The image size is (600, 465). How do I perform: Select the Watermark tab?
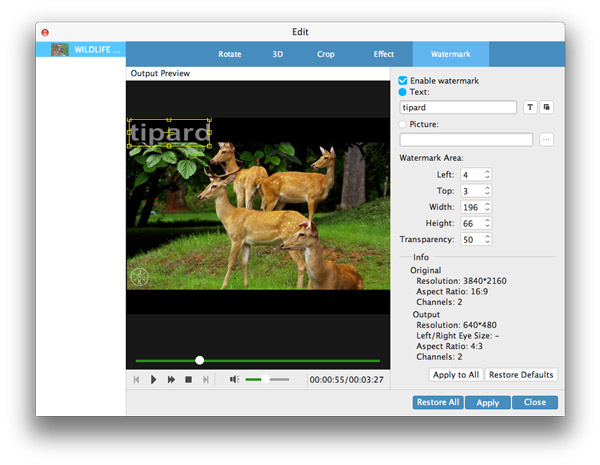click(x=451, y=54)
